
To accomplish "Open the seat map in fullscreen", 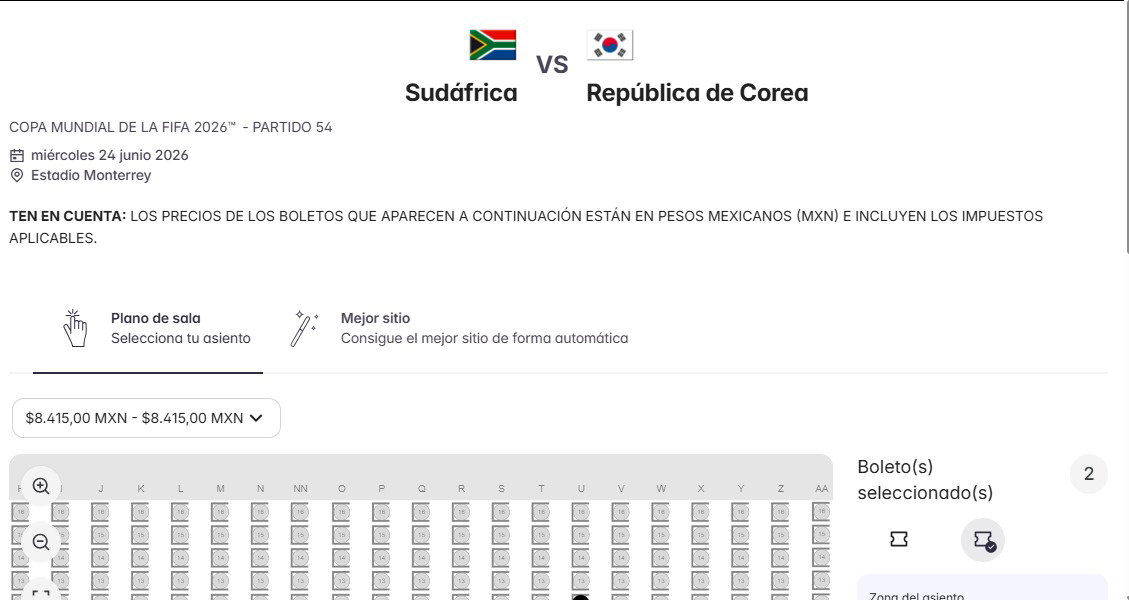I will [x=41, y=593].
